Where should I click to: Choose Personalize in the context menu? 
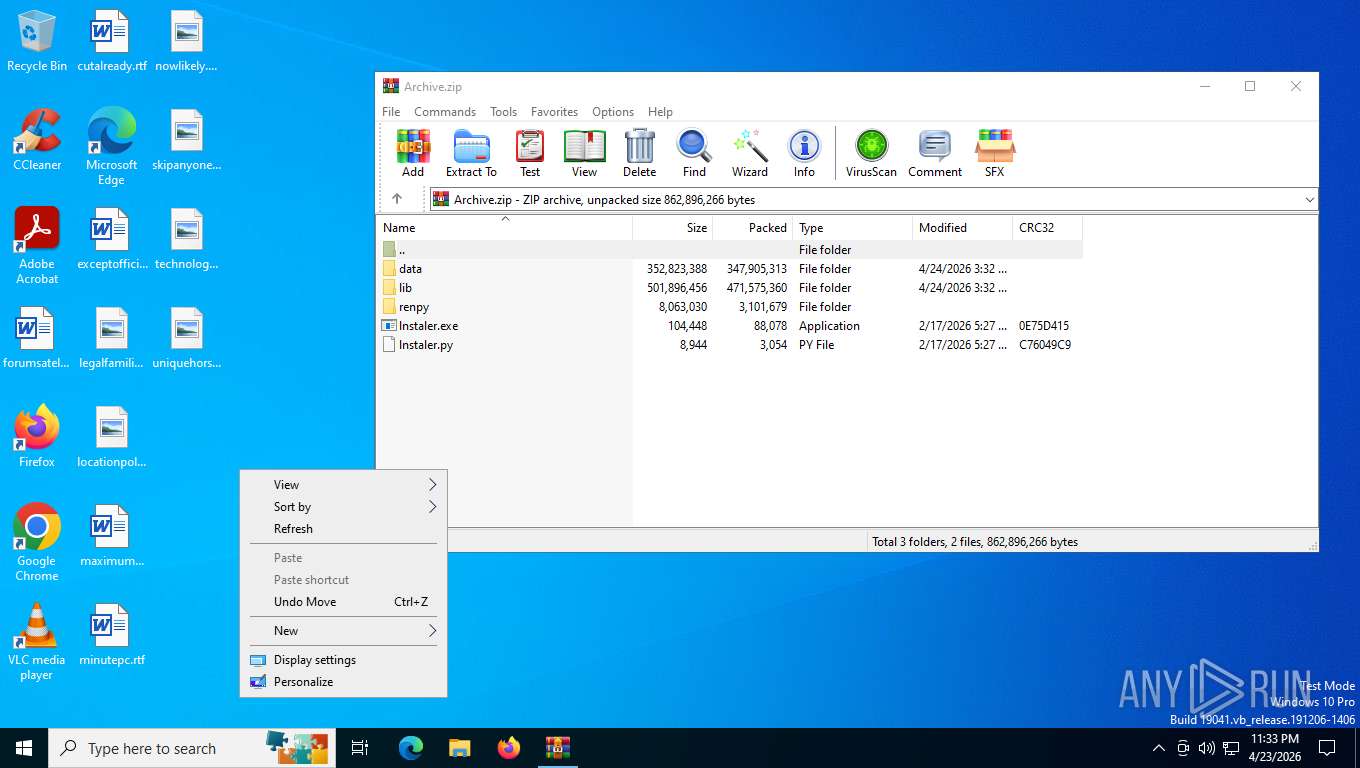coord(343,682)
